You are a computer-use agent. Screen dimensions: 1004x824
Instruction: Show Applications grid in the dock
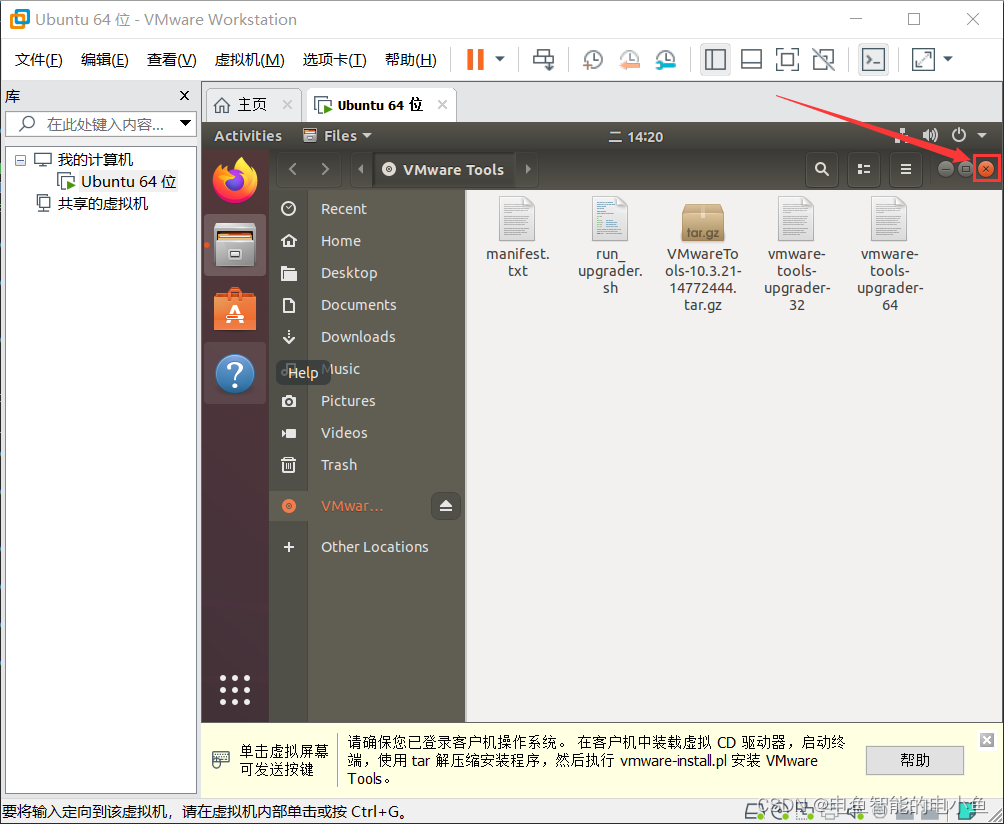pyautogui.click(x=235, y=690)
